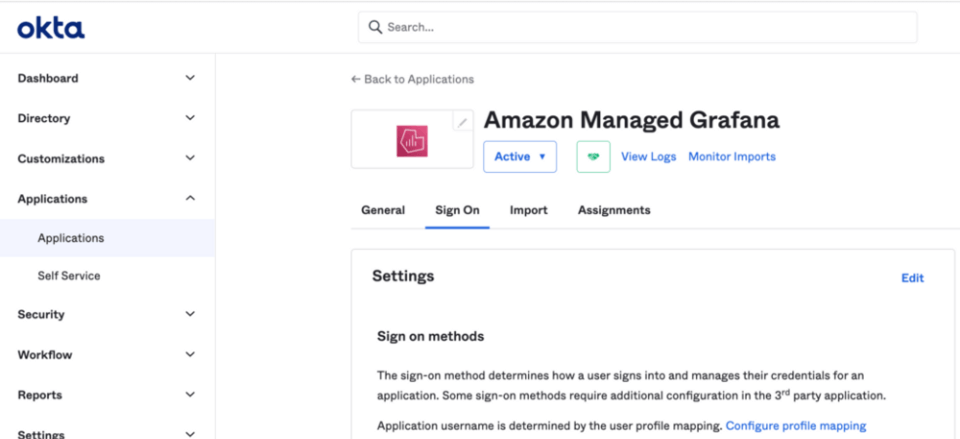The width and height of the screenshot is (960, 439).
Task: Click the green handshake icon button
Action: (593, 157)
